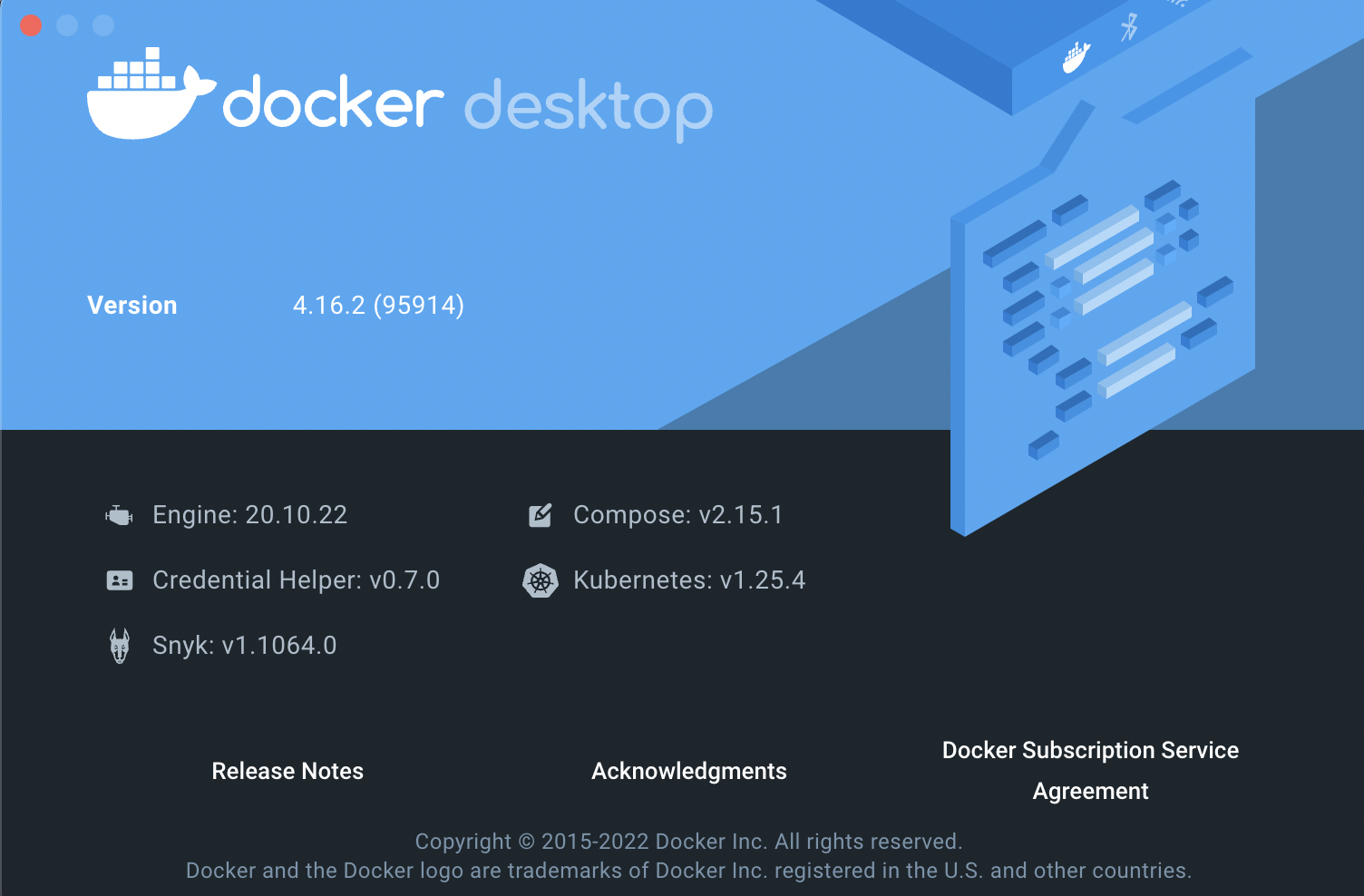Click the Snyk version text v1.1064.0
This screenshot has width=1364, height=896.
click(x=243, y=645)
